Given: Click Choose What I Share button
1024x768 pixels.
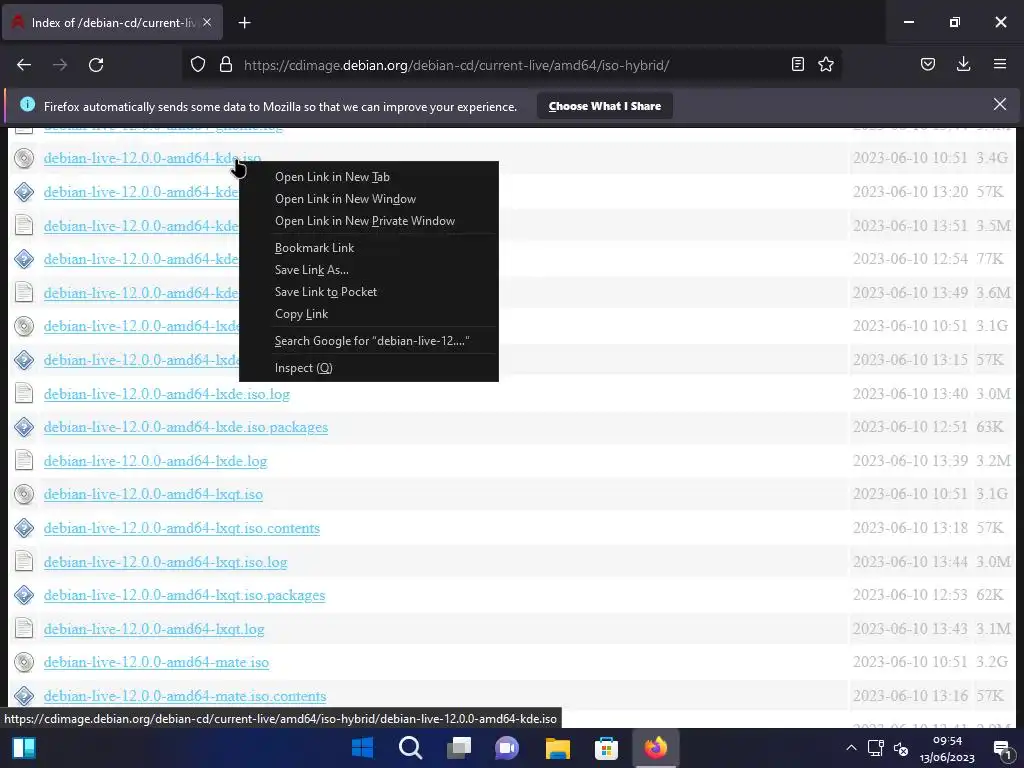Looking at the screenshot, I should pos(605,106).
